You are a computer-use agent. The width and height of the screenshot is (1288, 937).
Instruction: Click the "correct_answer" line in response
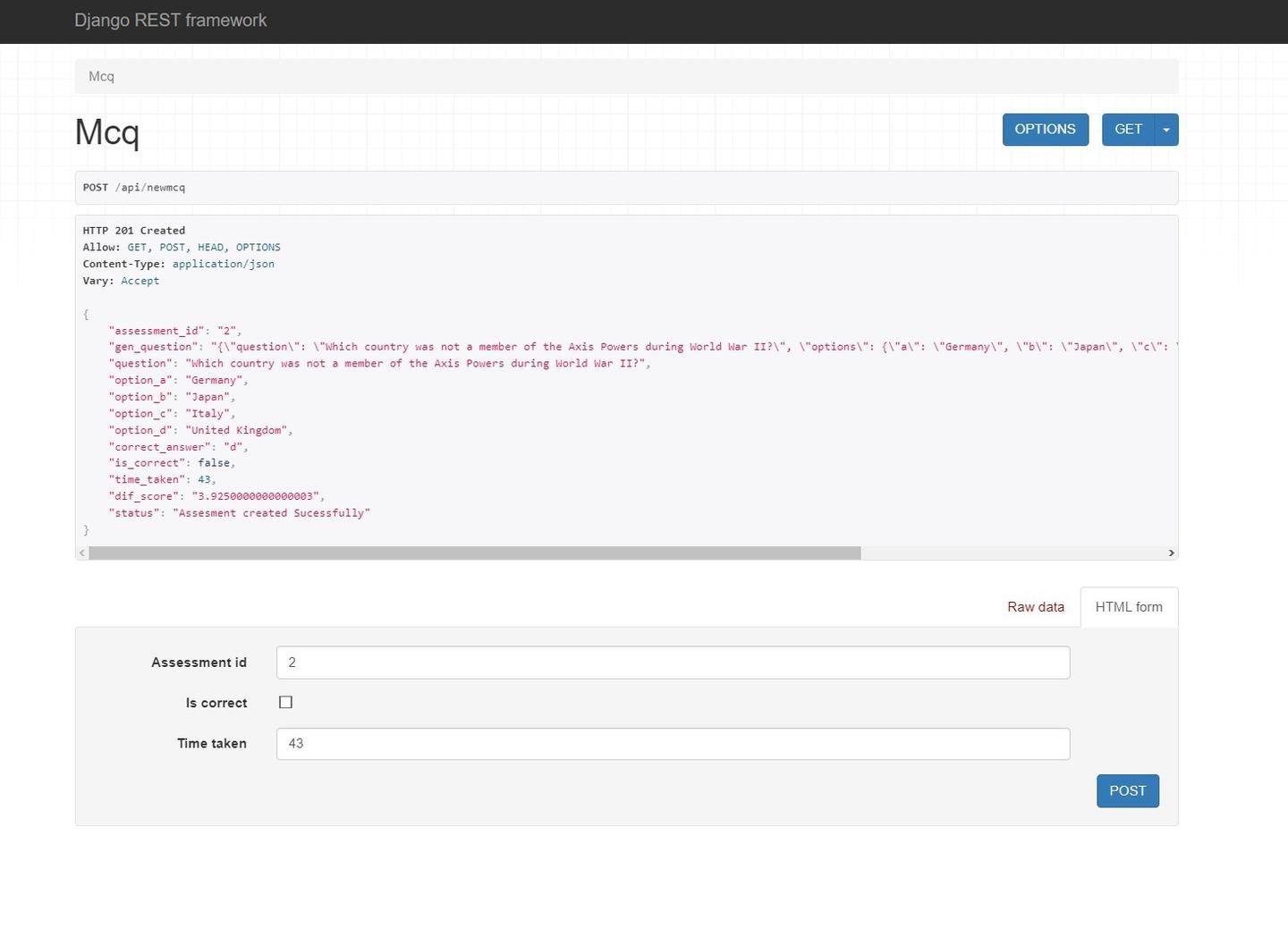coord(178,447)
